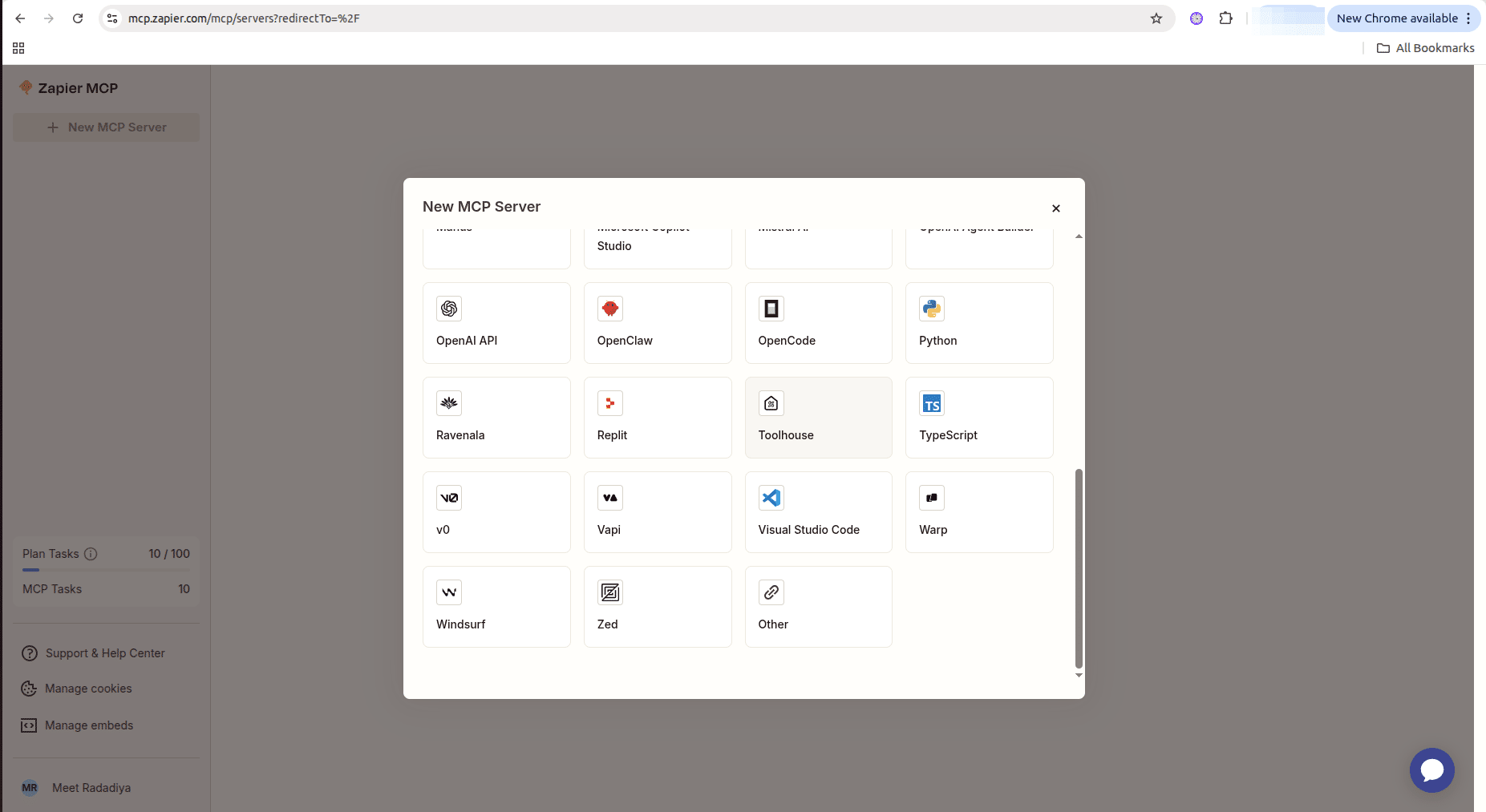Click the MCP Tasks count row
Image resolution: width=1486 pixels, height=812 pixels.
coord(107,589)
